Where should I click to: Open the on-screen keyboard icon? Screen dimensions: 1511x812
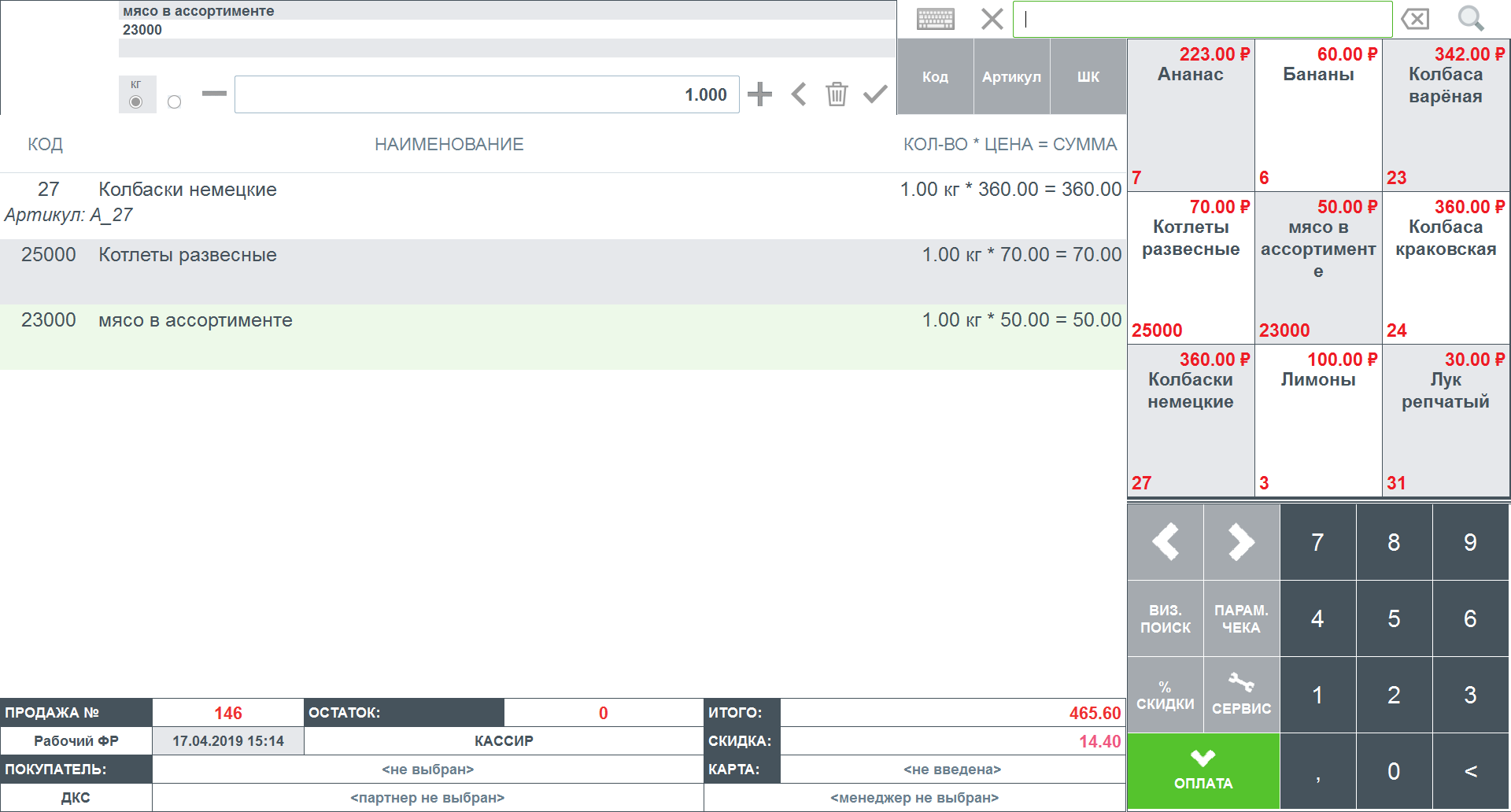tap(935, 19)
